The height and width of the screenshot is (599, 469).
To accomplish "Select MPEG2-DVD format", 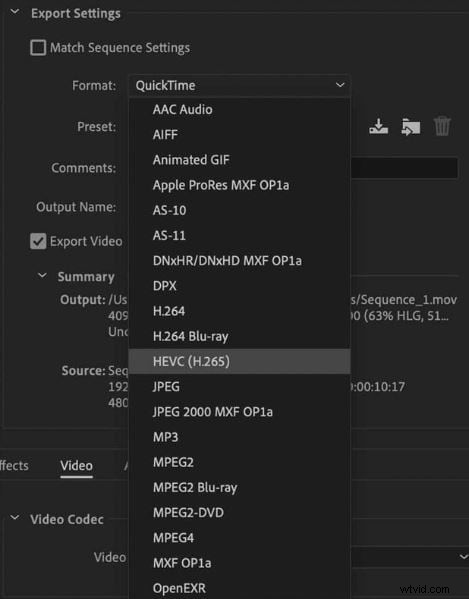I will [239, 513].
